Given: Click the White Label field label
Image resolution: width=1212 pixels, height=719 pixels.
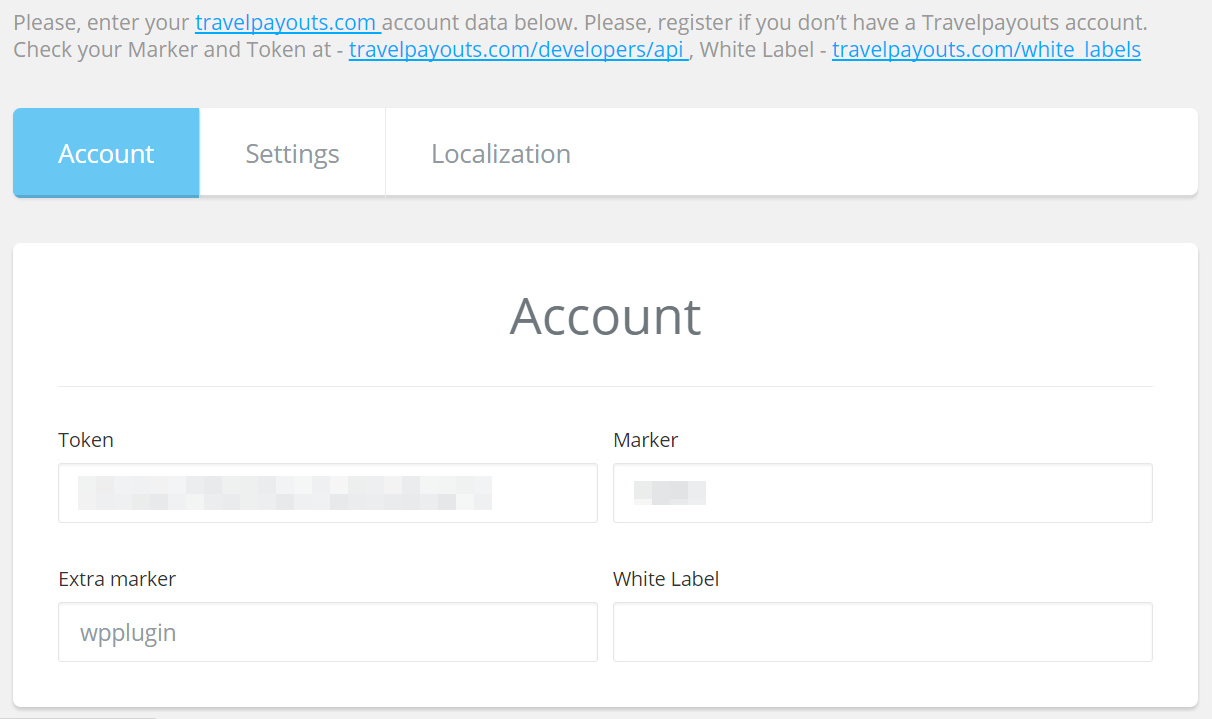Looking at the screenshot, I should coord(665,579).
